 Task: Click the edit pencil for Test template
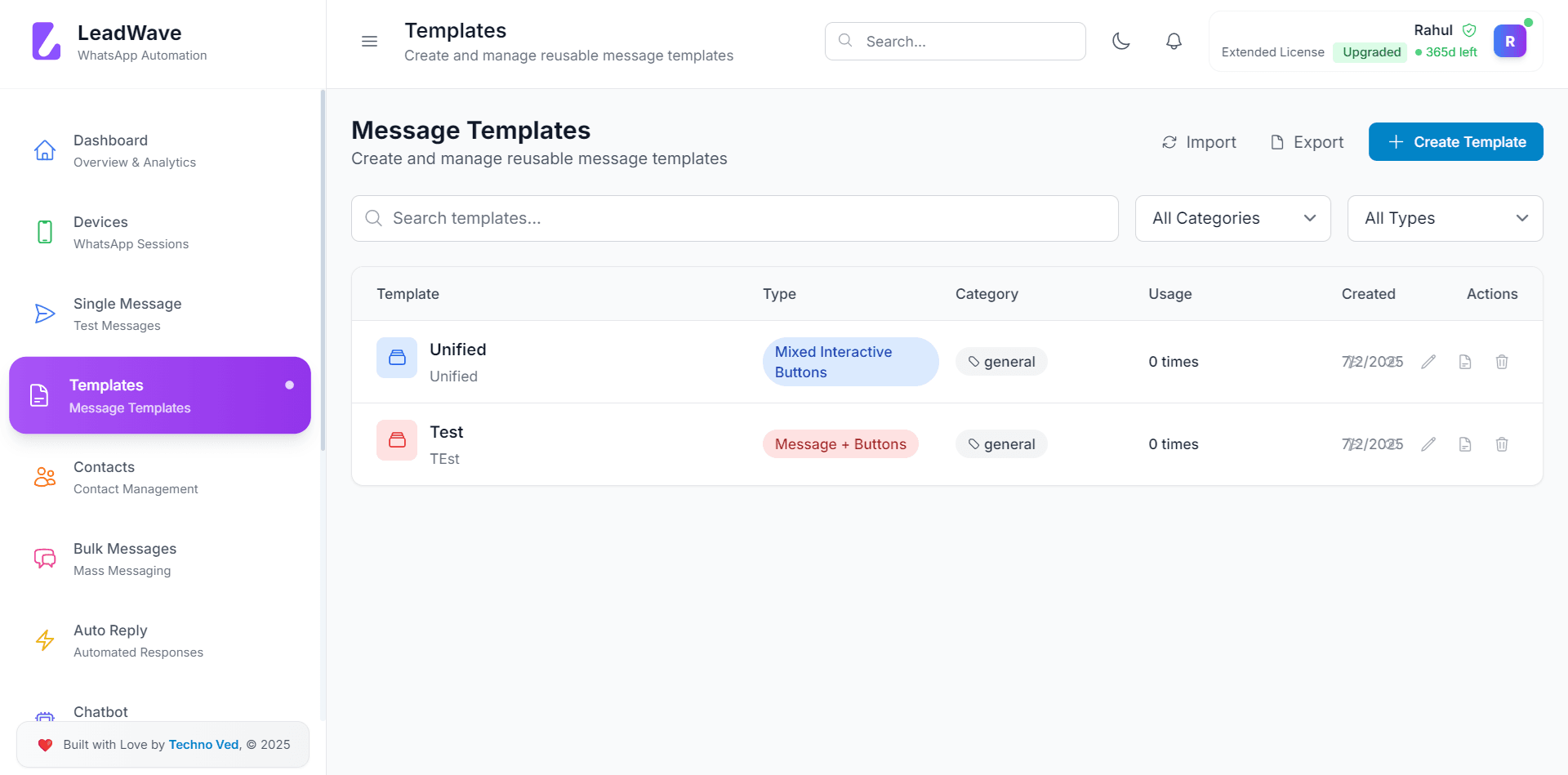(x=1428, y=444)
